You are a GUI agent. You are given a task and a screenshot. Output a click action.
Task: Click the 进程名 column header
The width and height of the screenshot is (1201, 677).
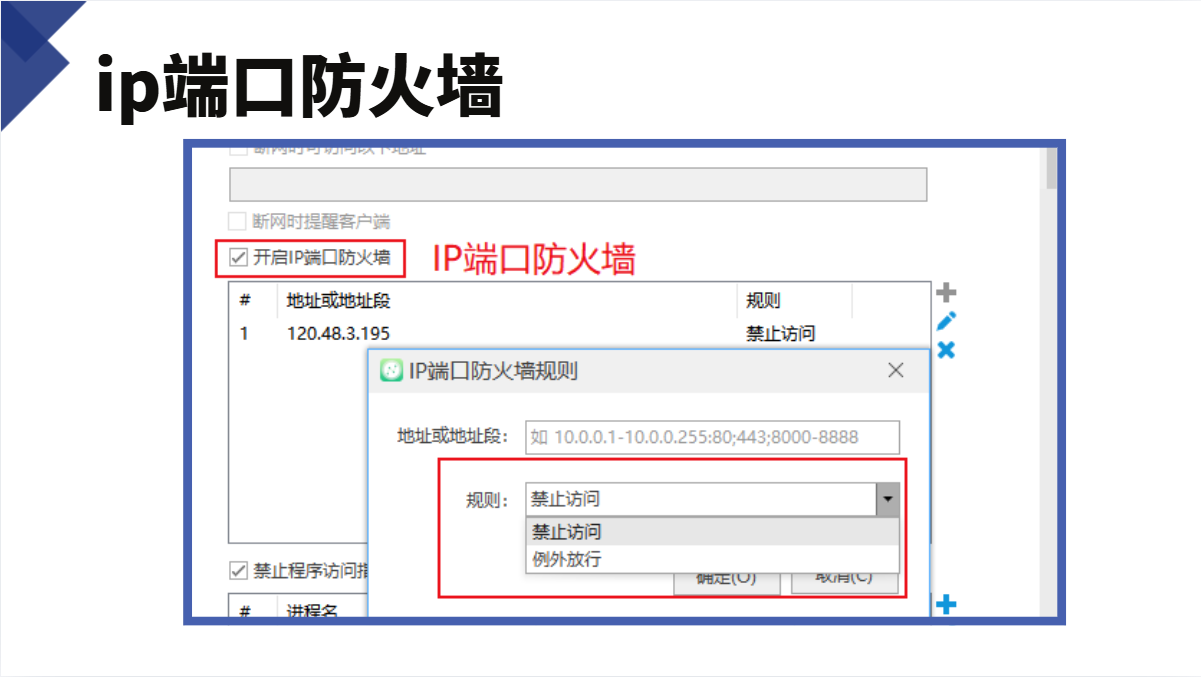pos(312,611)
